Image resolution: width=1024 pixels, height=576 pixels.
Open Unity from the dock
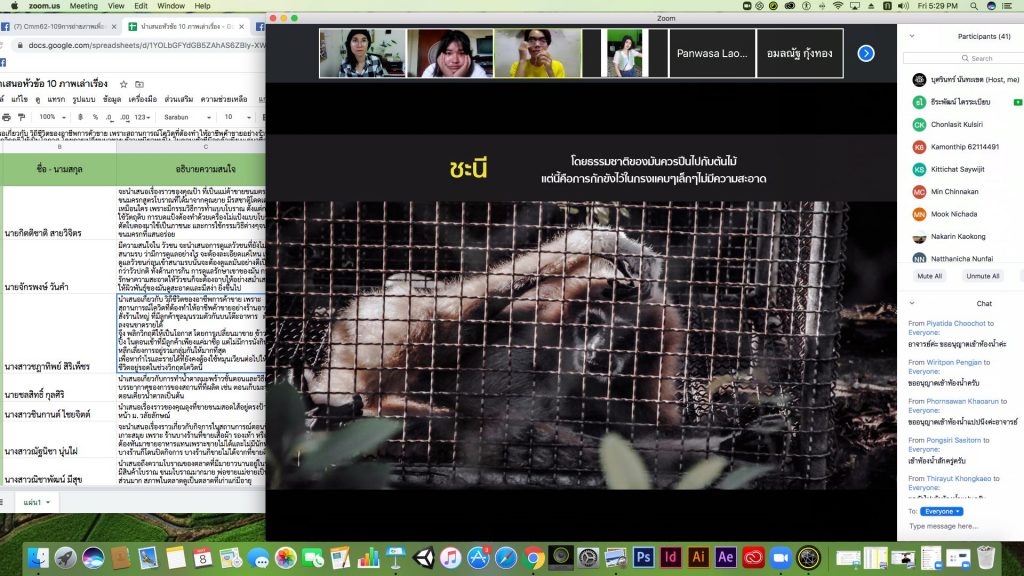coord(422,557)
